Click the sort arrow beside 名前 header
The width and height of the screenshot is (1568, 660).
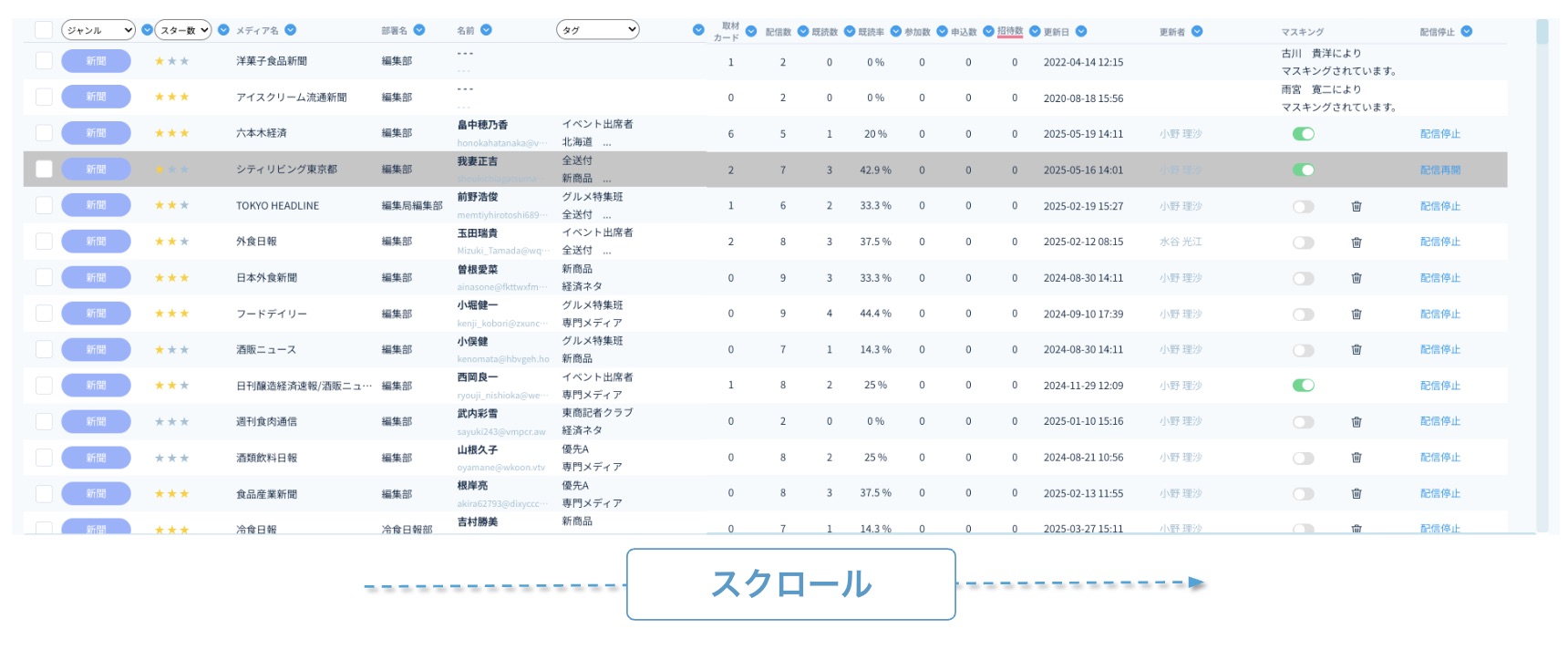click(486, 30)
